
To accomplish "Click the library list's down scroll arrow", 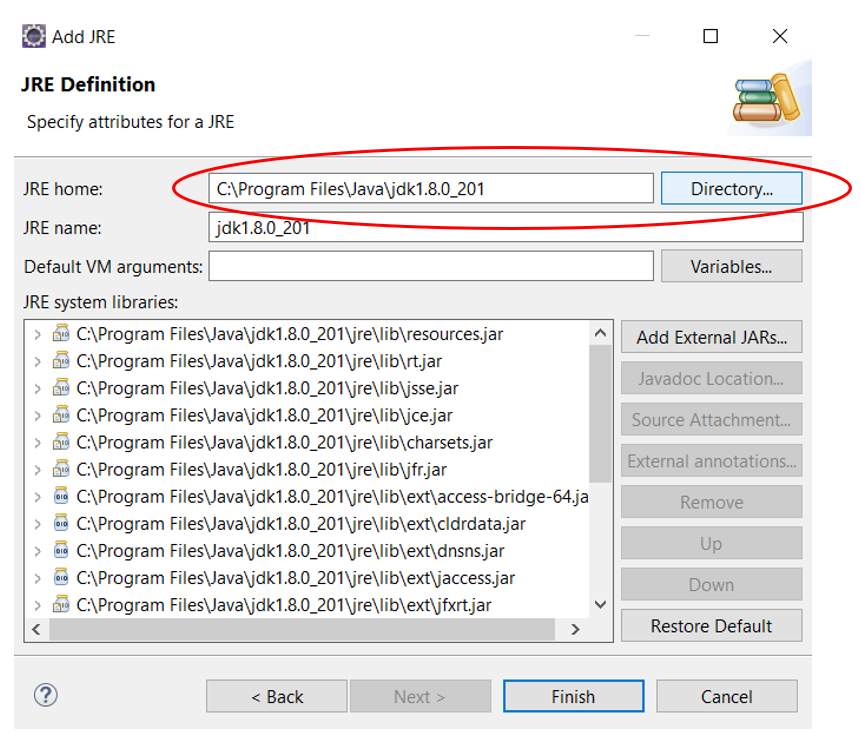I will pos(601,605).
